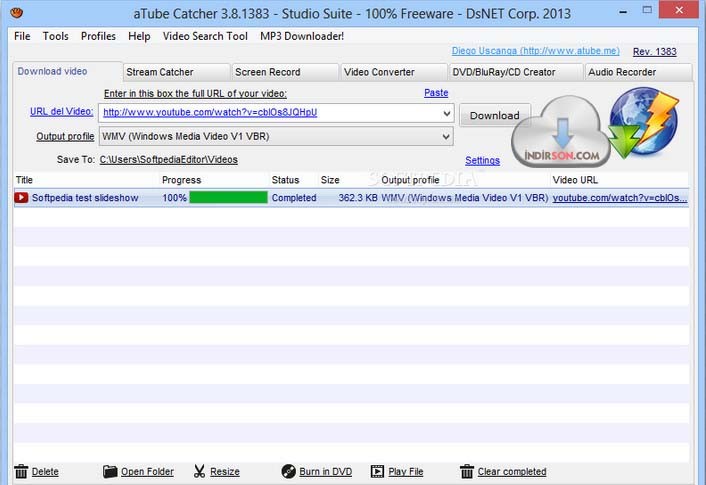Click the cloud download logo

pyautogui.click(x=561, y=131)
